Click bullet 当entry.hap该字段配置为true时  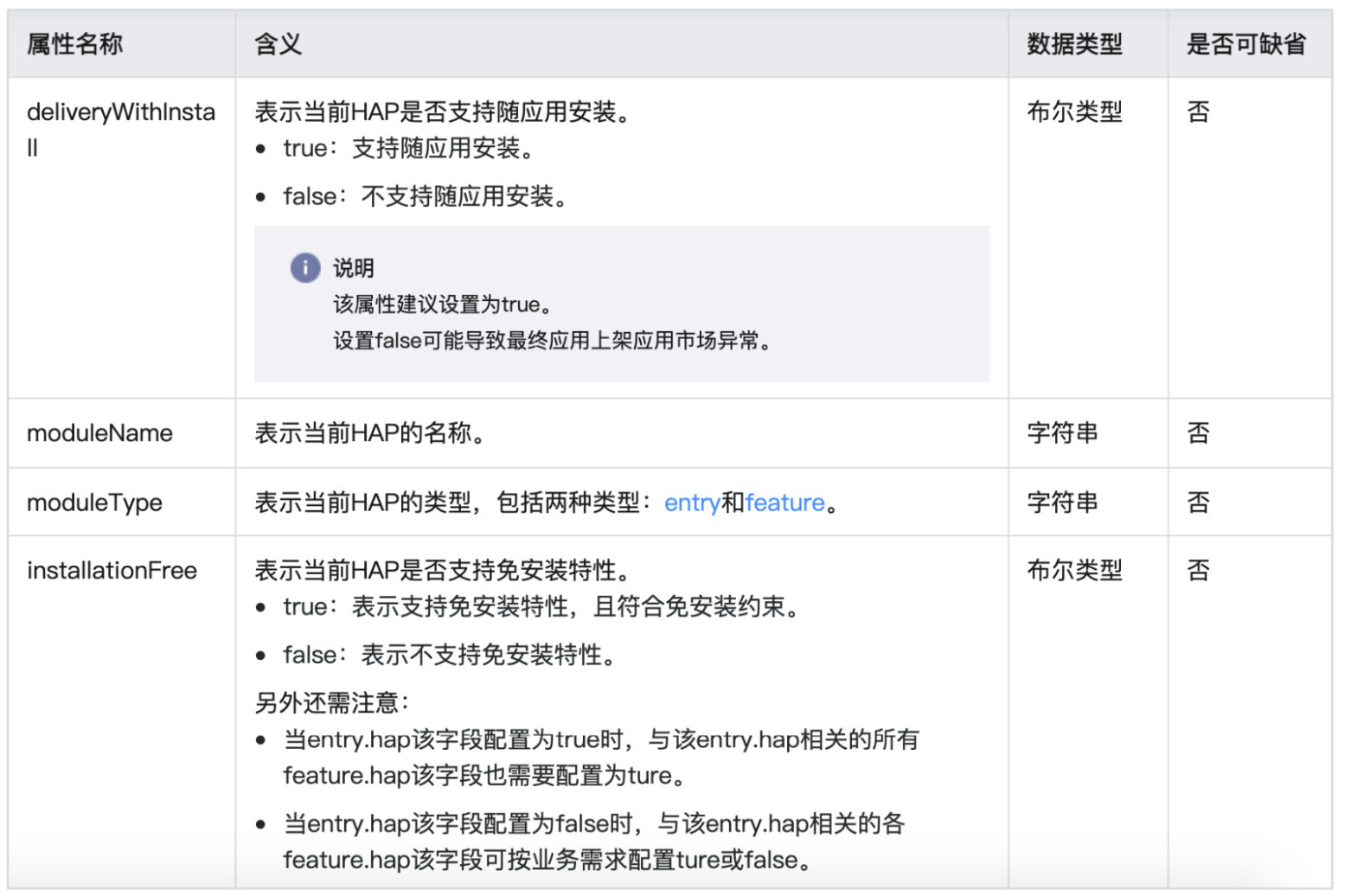[x=601, y=758]
